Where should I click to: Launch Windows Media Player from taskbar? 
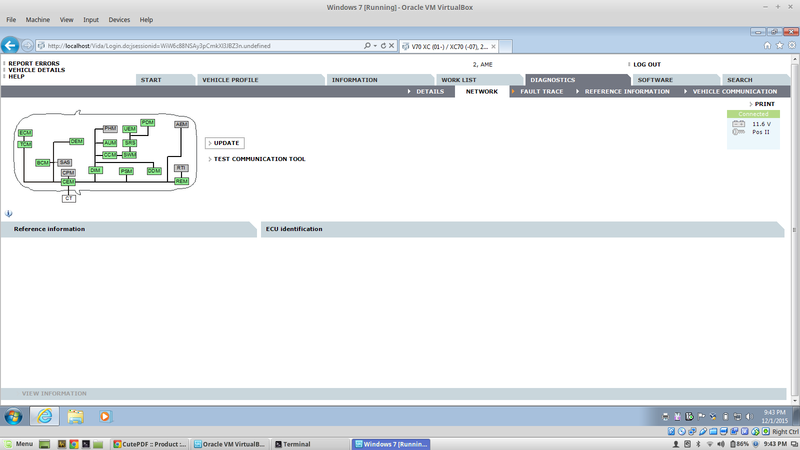[105, 416]
